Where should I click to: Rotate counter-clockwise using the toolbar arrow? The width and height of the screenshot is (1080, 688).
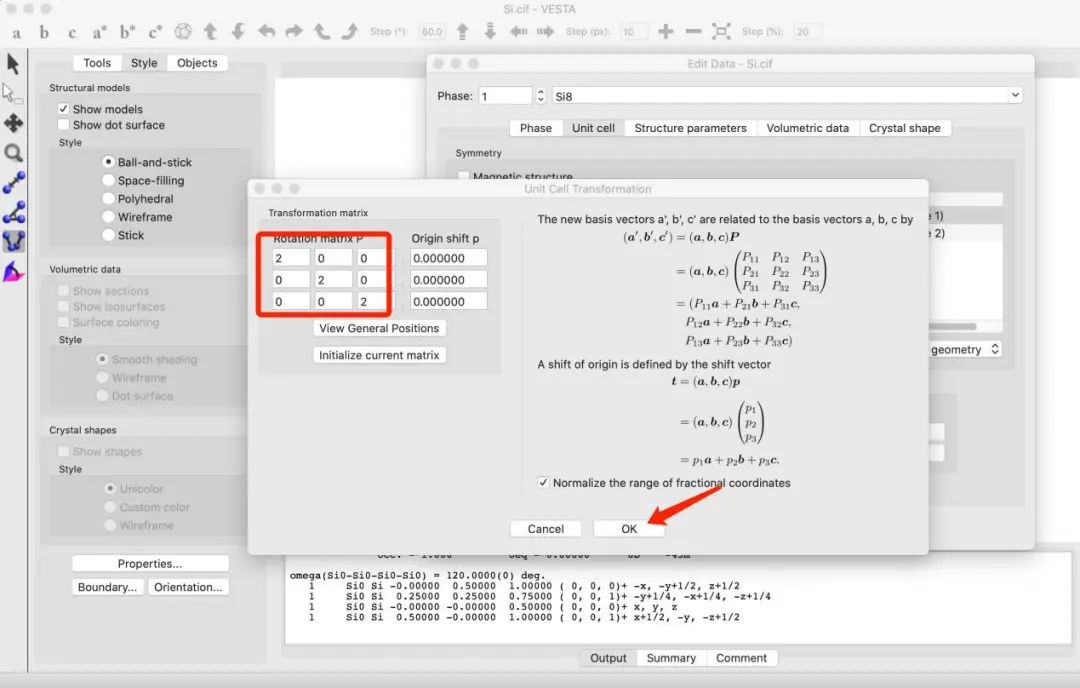coord(322,31)
